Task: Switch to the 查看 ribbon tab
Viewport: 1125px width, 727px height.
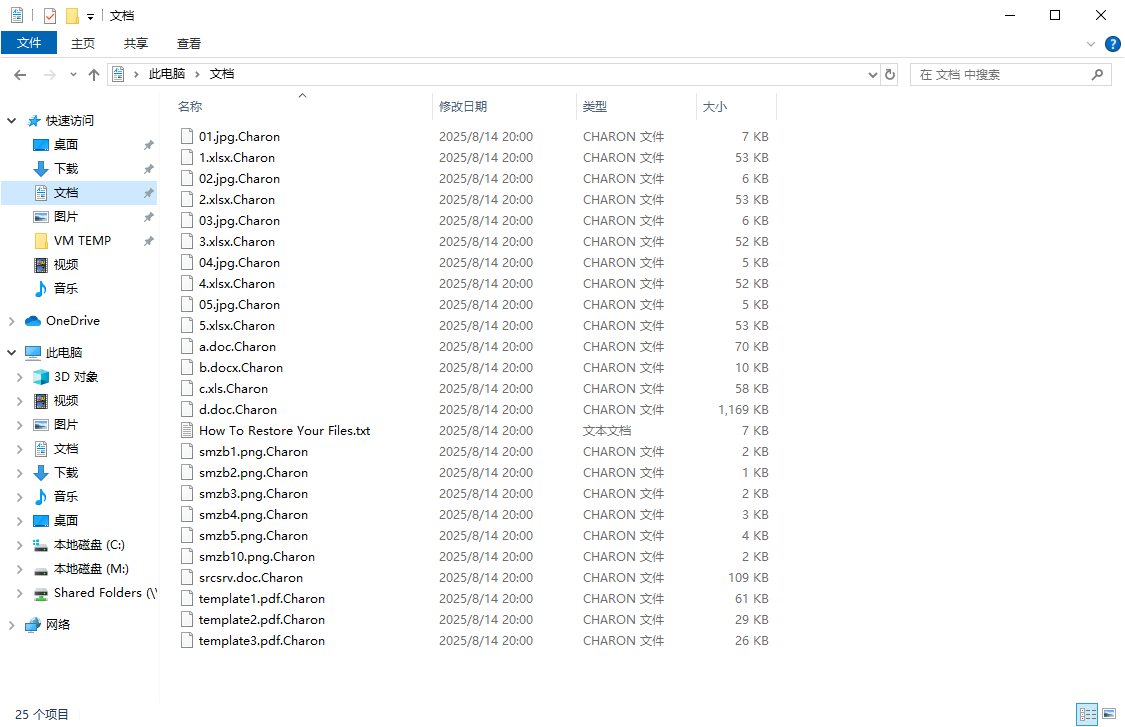Action: pyautogui.click(x=189, y=43)
